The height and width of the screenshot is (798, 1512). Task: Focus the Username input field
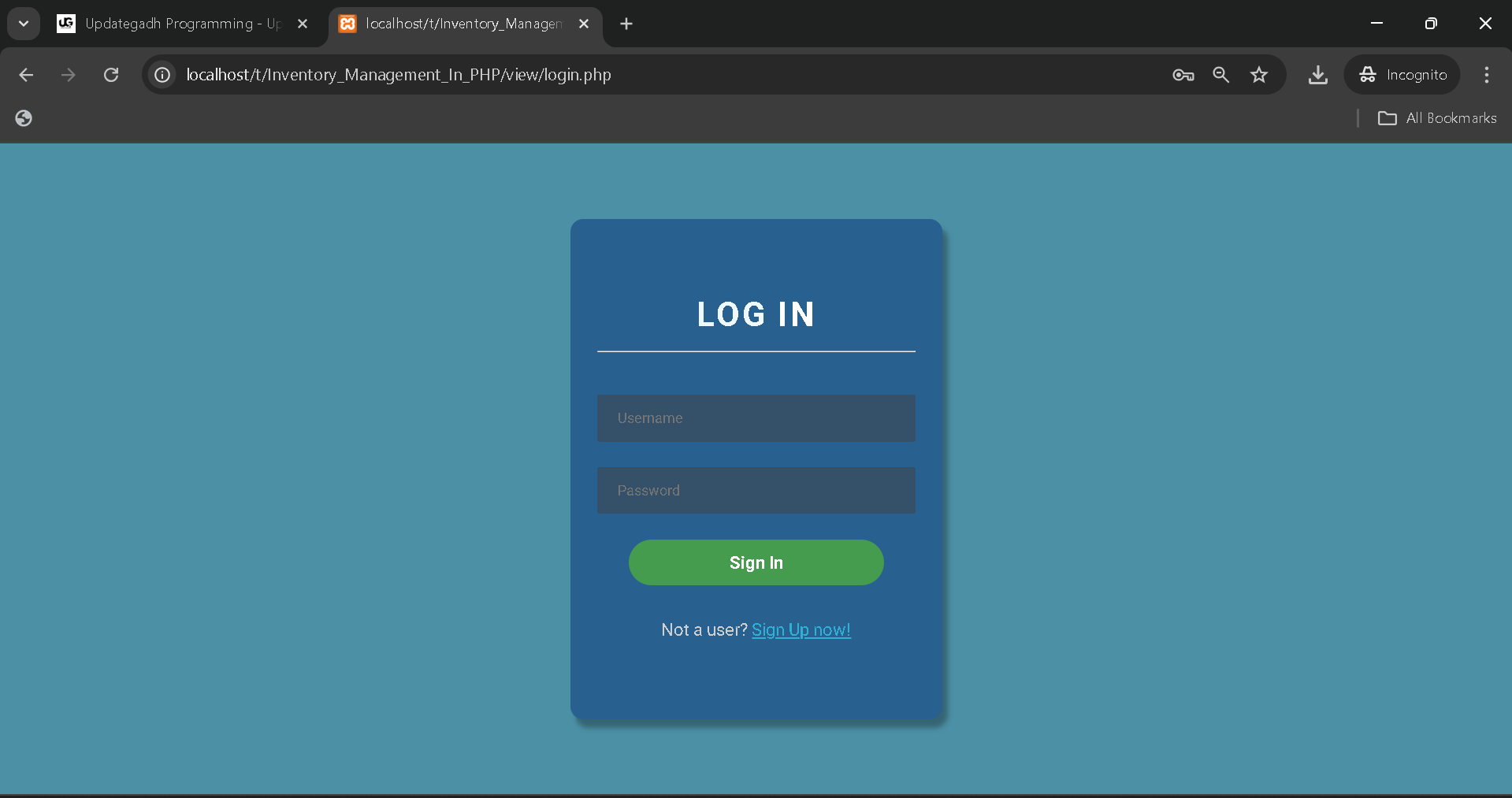click(756, 418)
